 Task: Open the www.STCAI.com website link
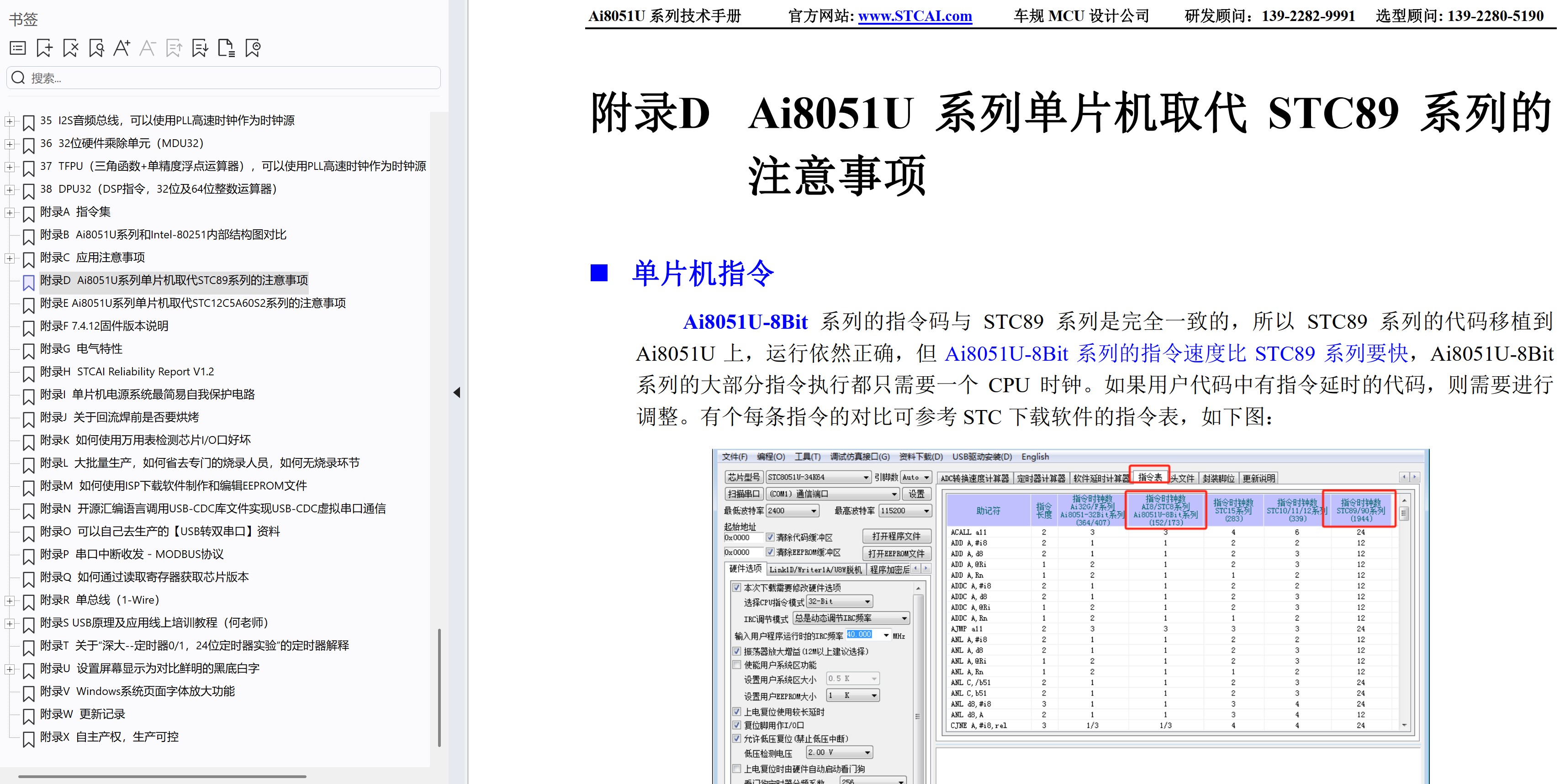pos(915,16)
